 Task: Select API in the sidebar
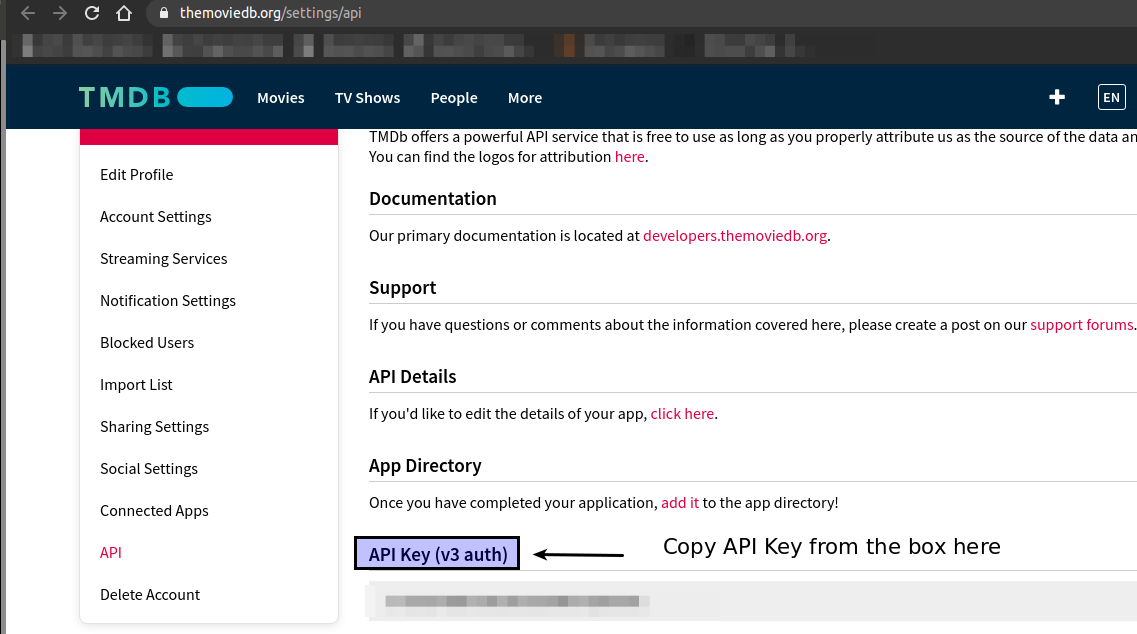[x=111, y=553]
